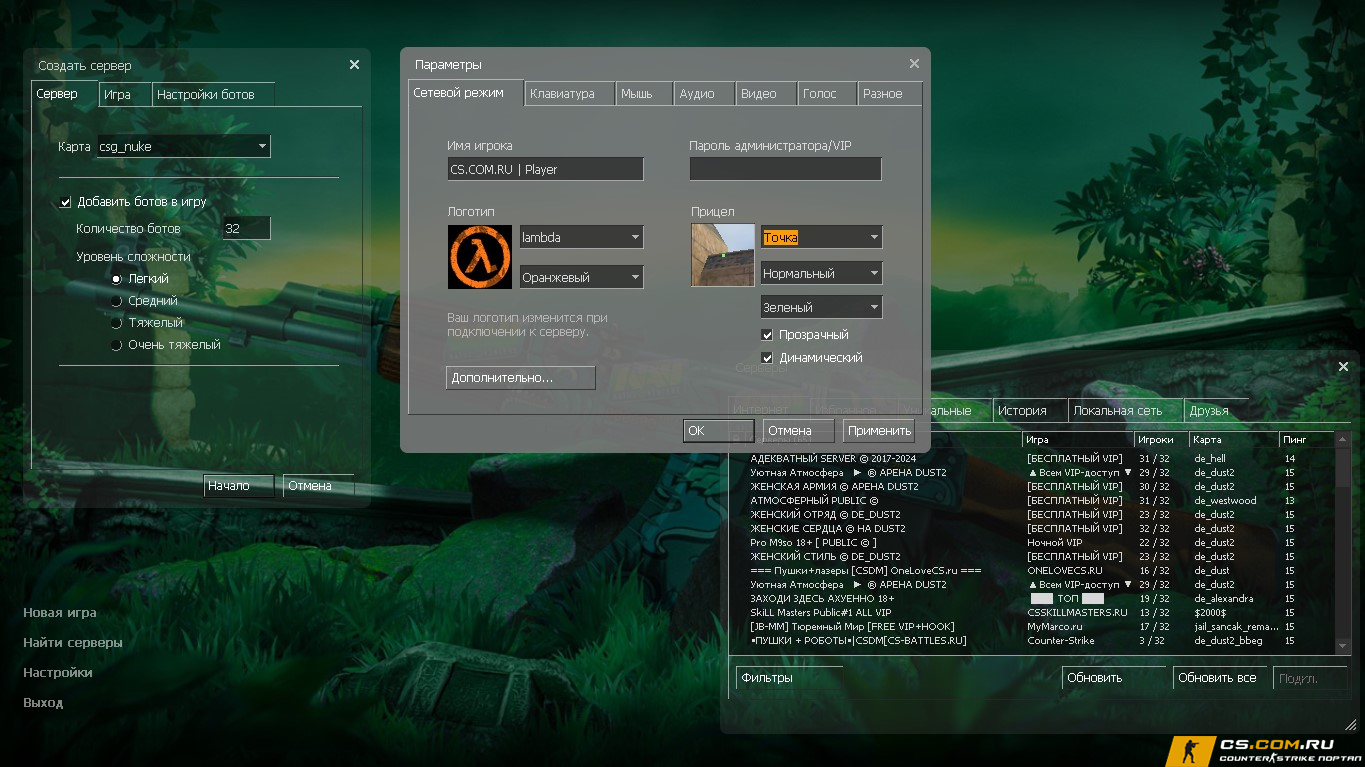This screenshot has height=767, width=1365.
Task: Select the 'Сетевой режим' tab
Action: pos(466,92)
